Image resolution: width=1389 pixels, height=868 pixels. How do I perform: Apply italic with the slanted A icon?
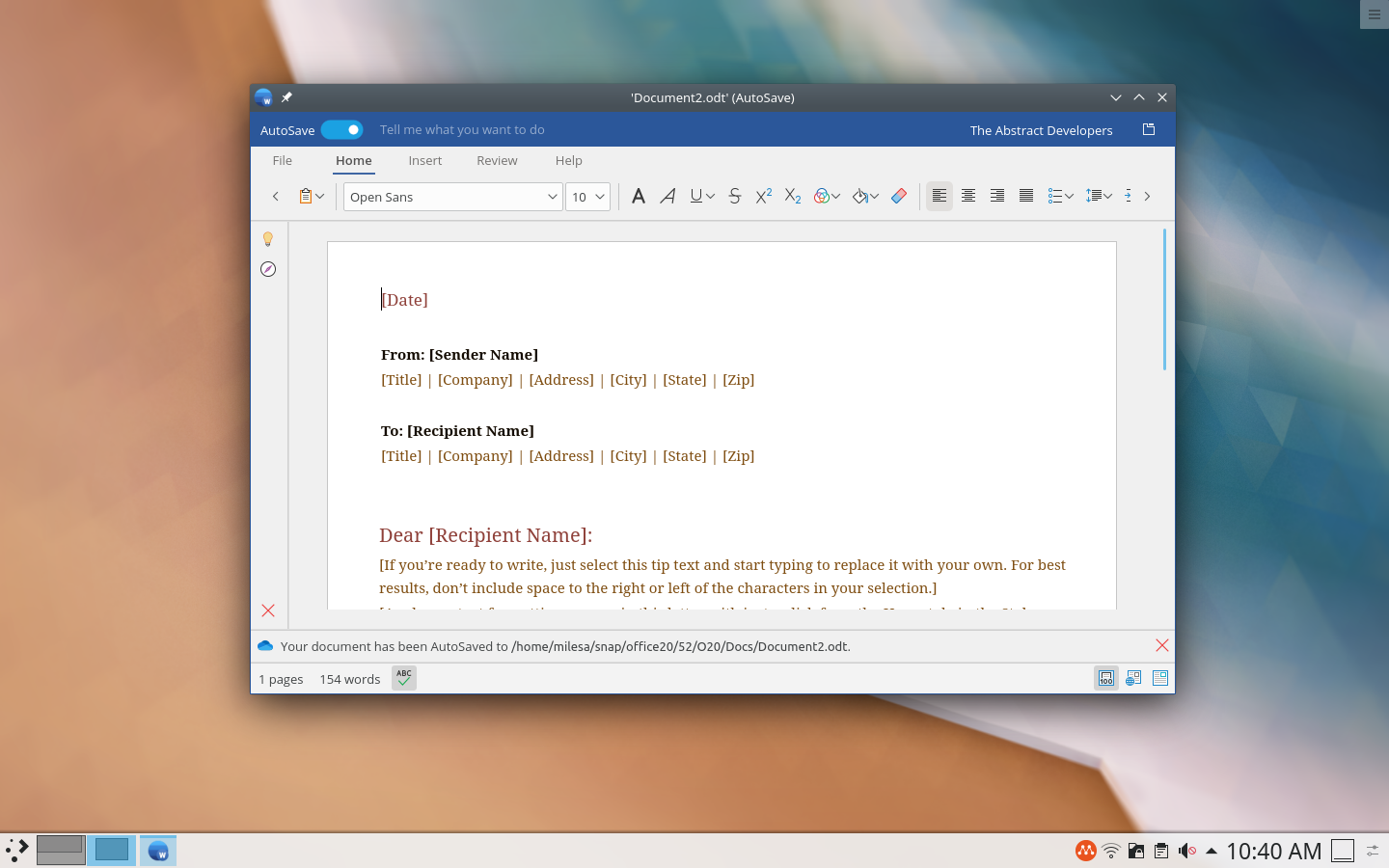(x=667, y=196)
